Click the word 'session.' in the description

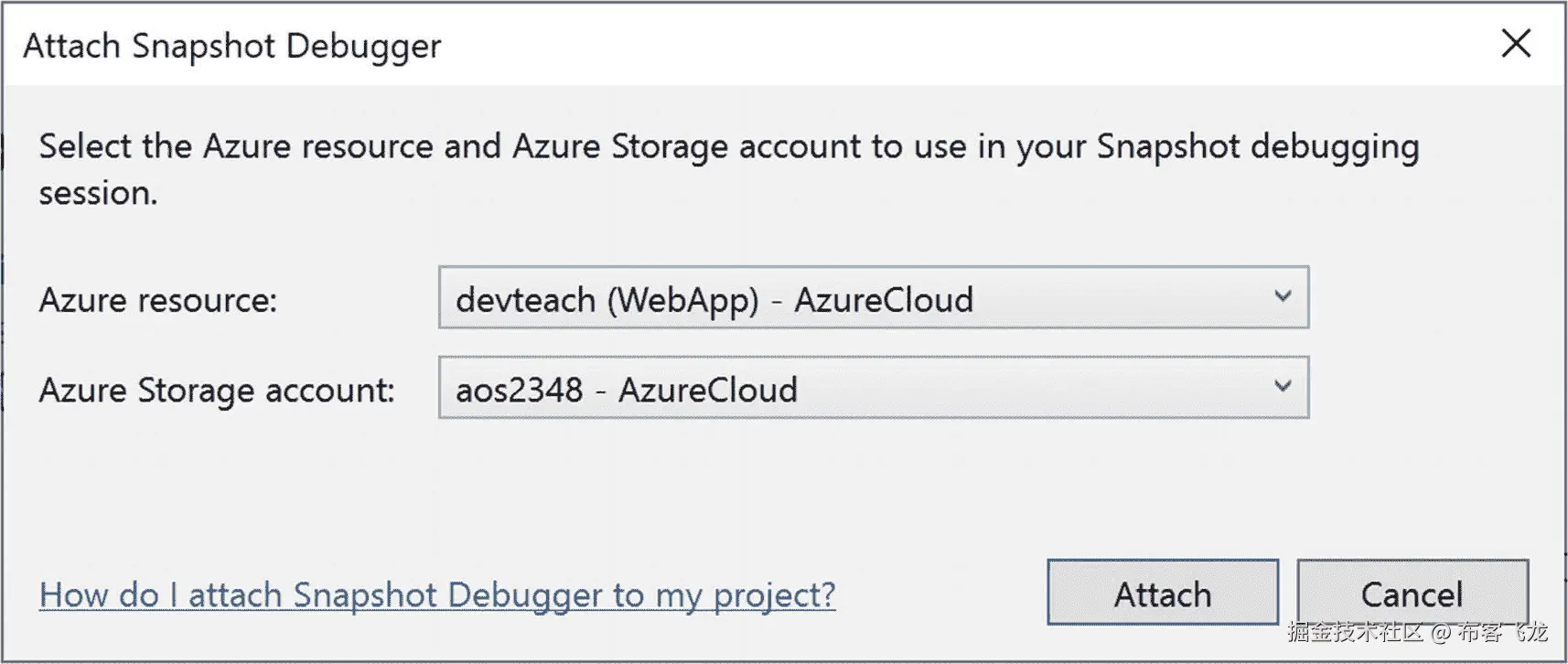pyautogui.click(x=98, y=193)
